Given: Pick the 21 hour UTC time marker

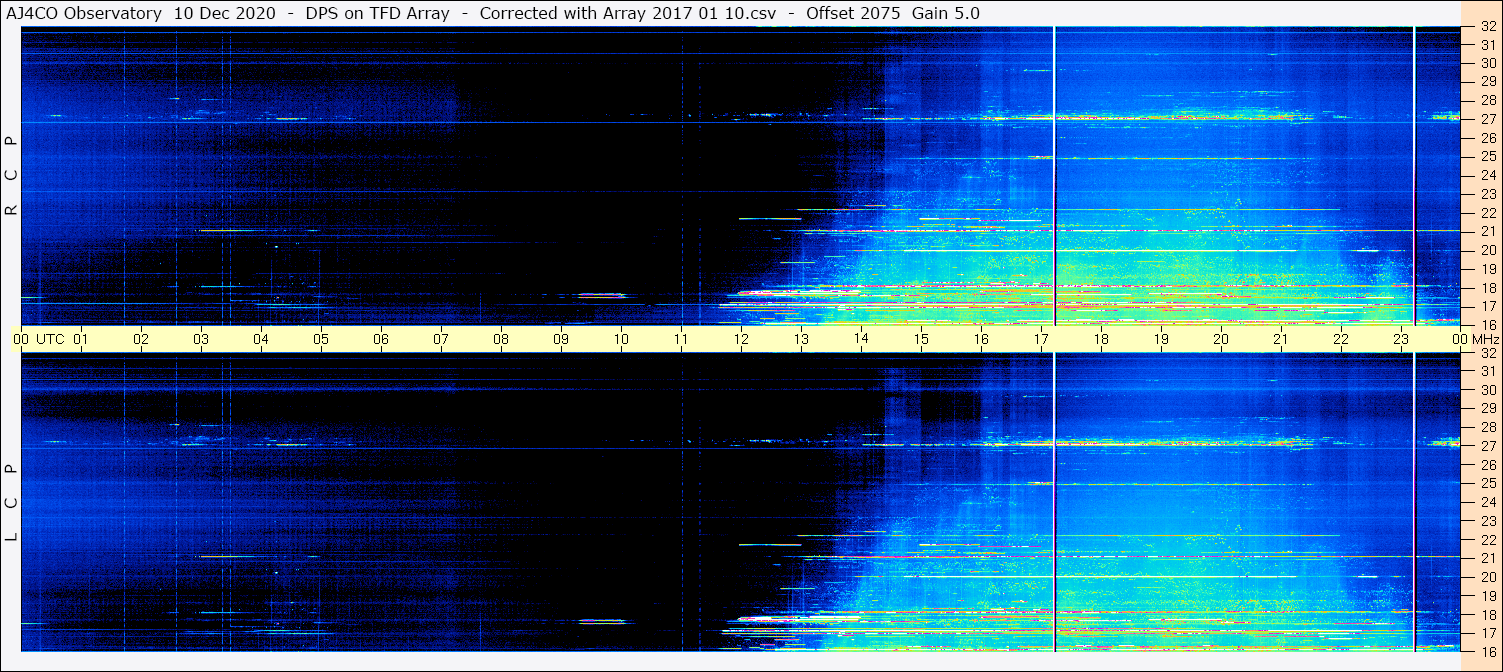Looking at the screenshot, I should [1281, 339].
